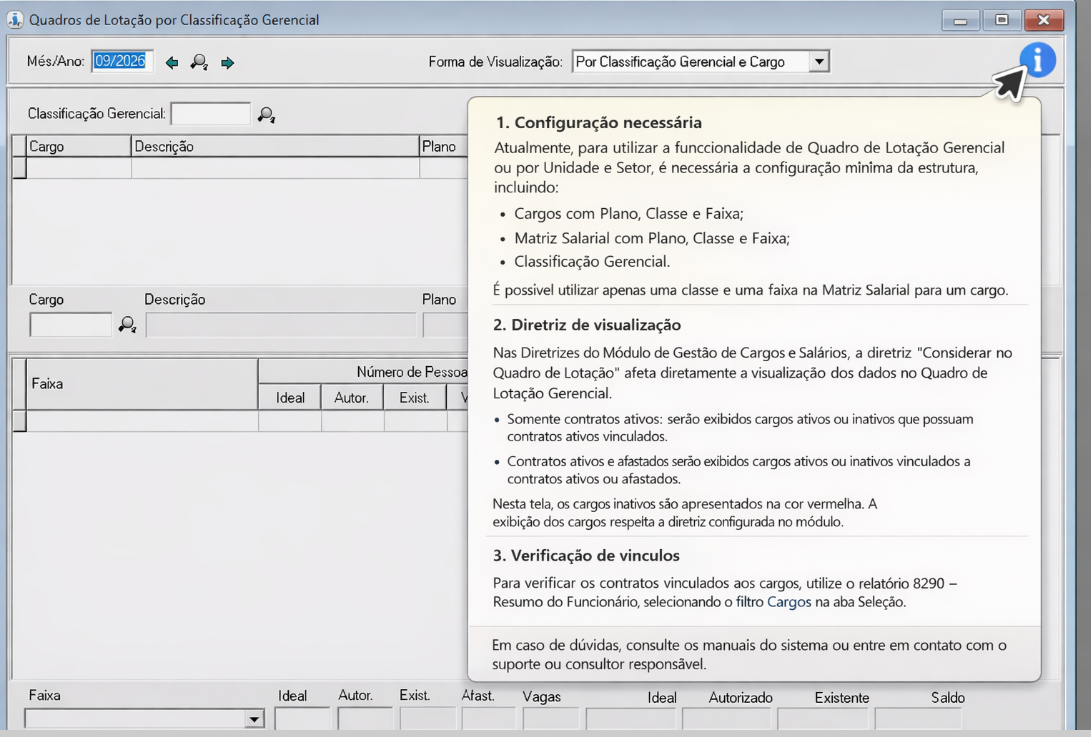Click the Cargo column header in top grid
This screenshot has width=1091, height=737.
78,147
